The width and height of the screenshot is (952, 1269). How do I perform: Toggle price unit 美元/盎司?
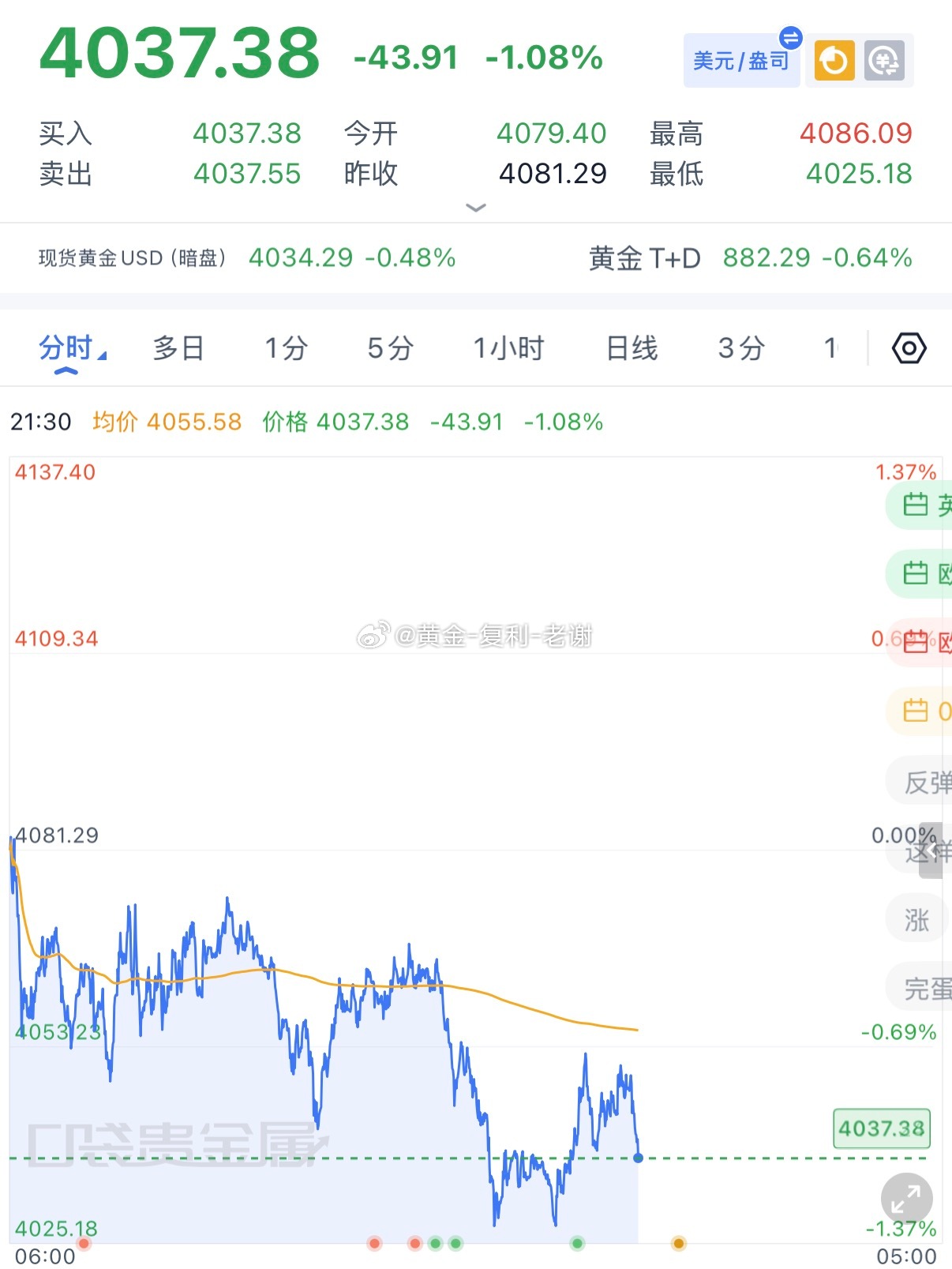click(741, 61)
